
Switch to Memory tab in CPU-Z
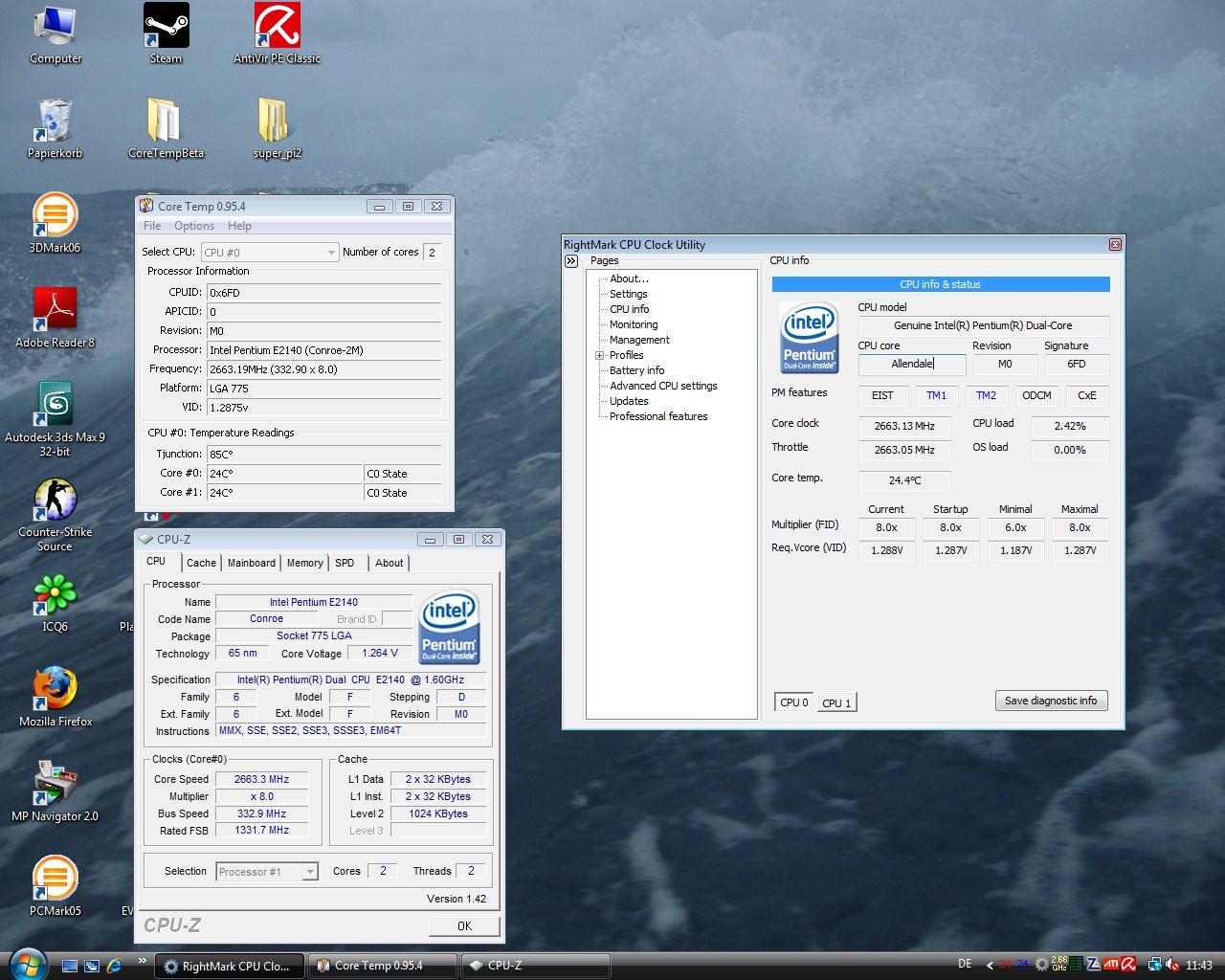tap(305, 563)
